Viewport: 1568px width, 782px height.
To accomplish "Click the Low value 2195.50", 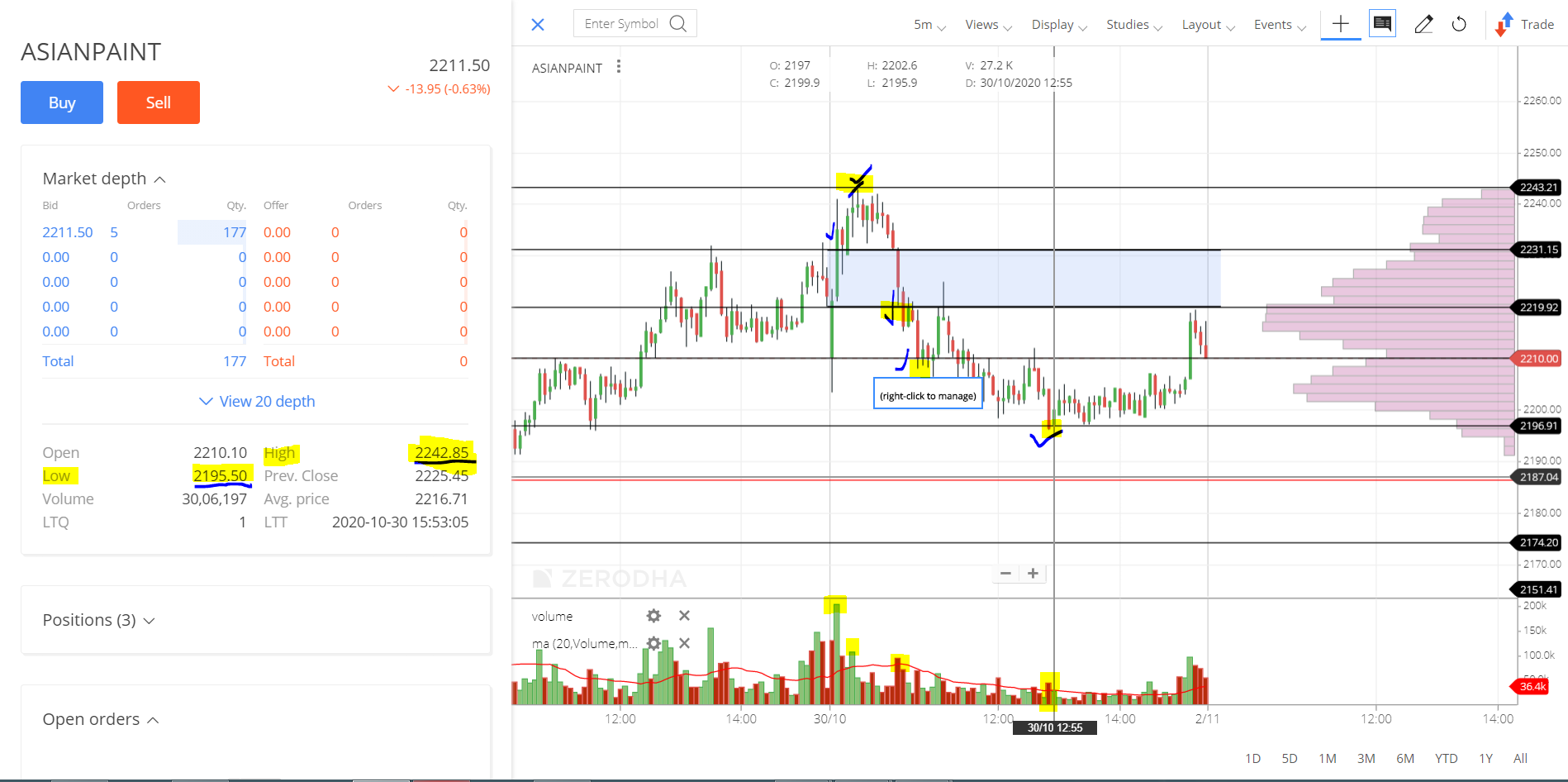I will click(x=221, y=475).
